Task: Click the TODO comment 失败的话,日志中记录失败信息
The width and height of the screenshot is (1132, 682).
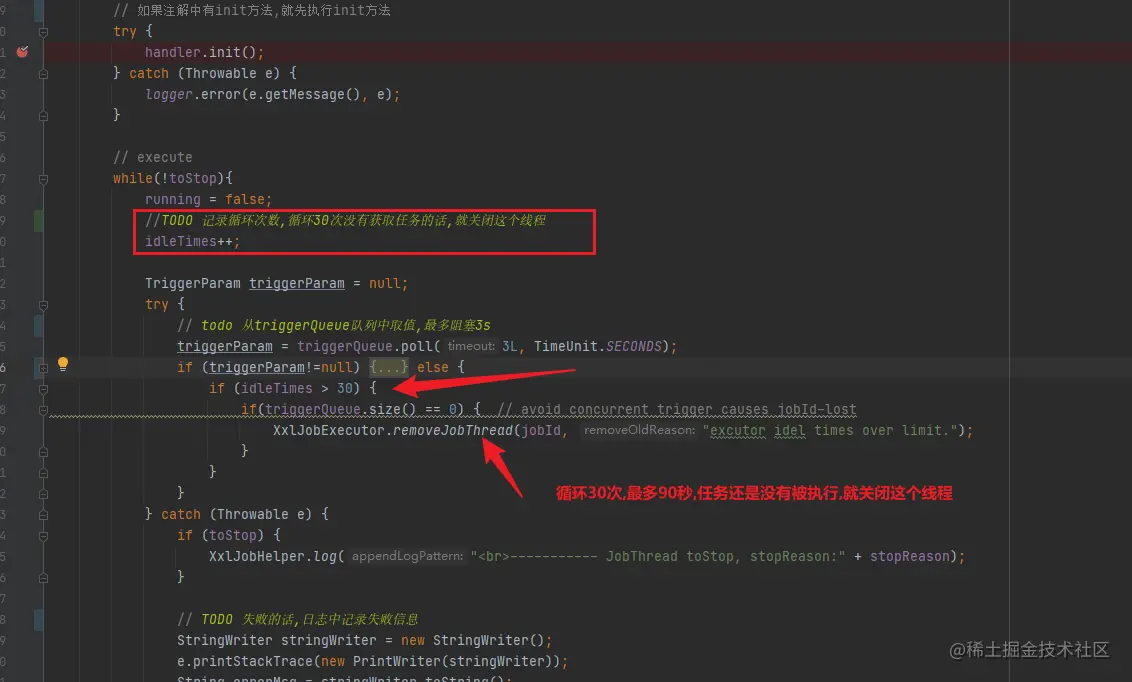Action: 297,619
